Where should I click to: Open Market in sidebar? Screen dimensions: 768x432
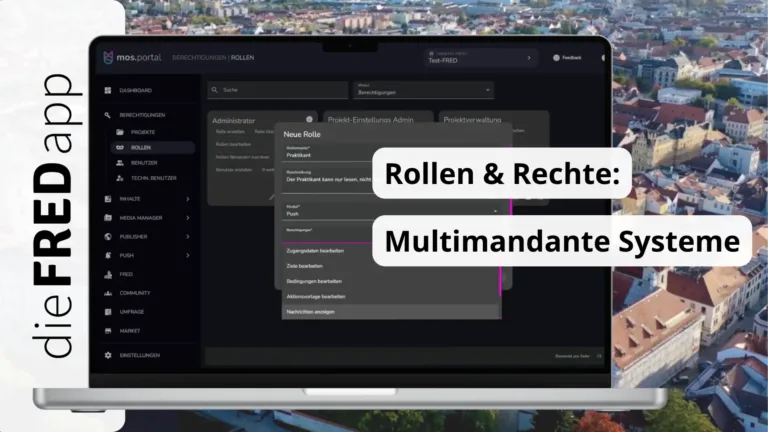coord(130,331)
